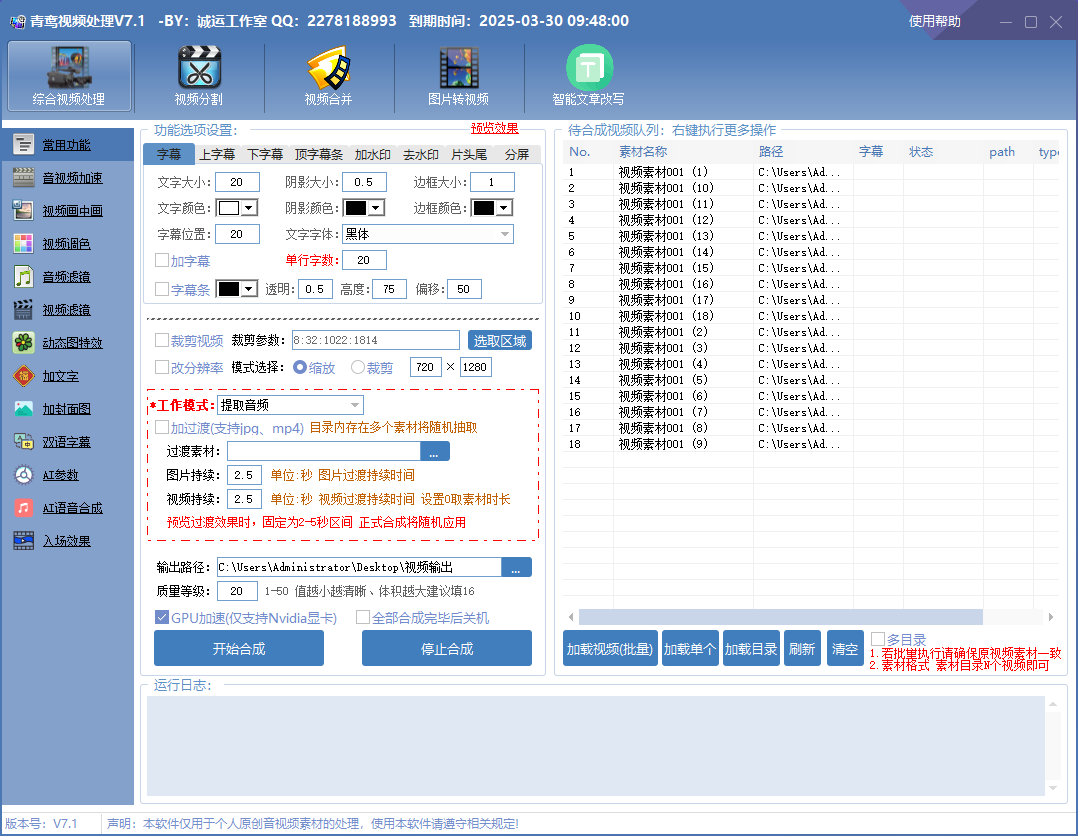Open the 文字字体 font dropdown
Image resolution: width=1078 pixels, height=836 pixels.
[x=427, y=233]
